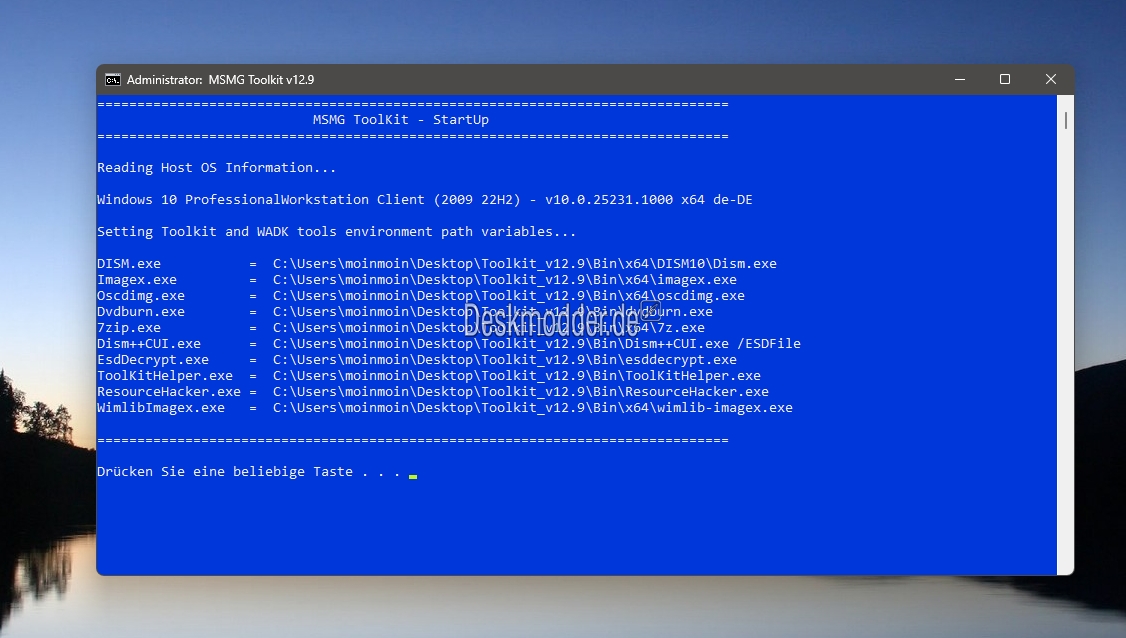Click the 'EsdDecrypt.exe' label

click(153, 360)
